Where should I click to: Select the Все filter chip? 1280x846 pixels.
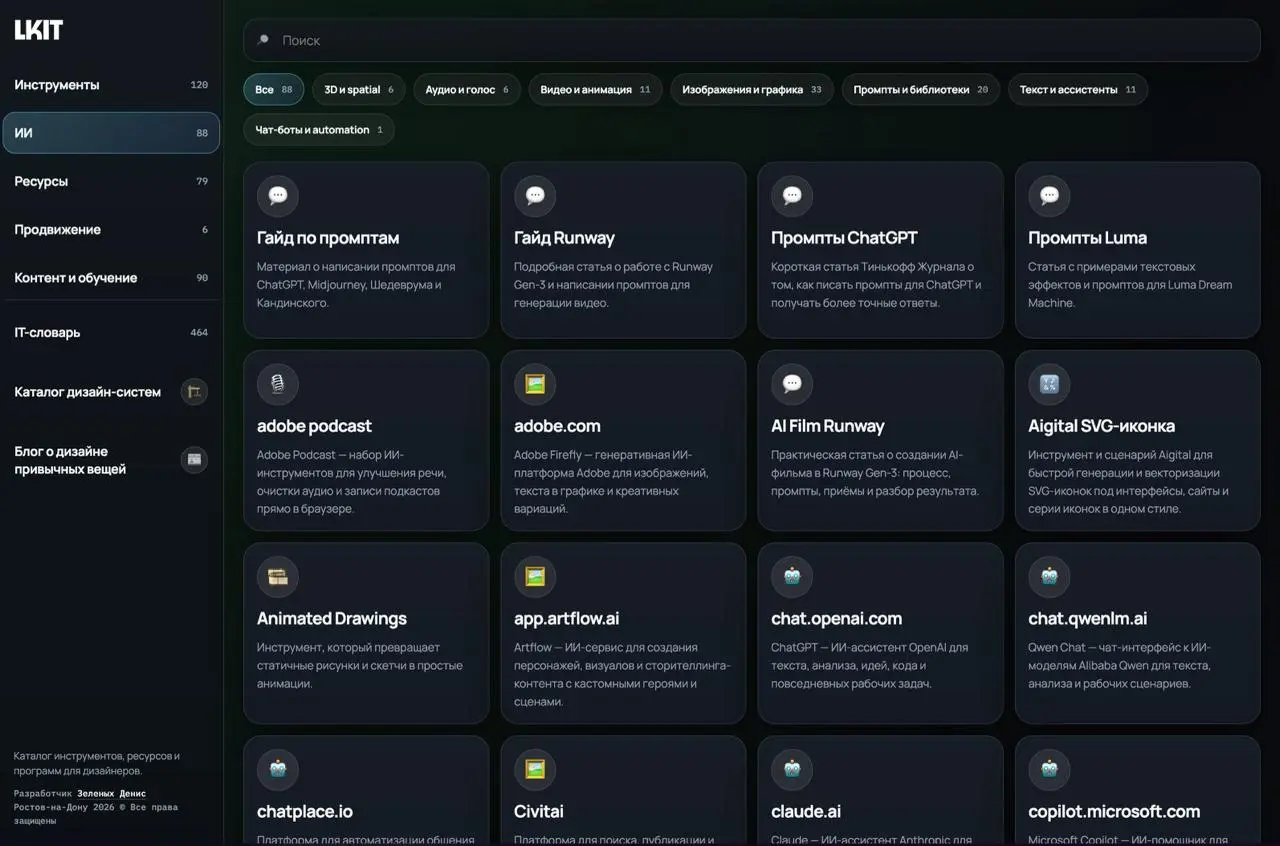tap(273, 89)
